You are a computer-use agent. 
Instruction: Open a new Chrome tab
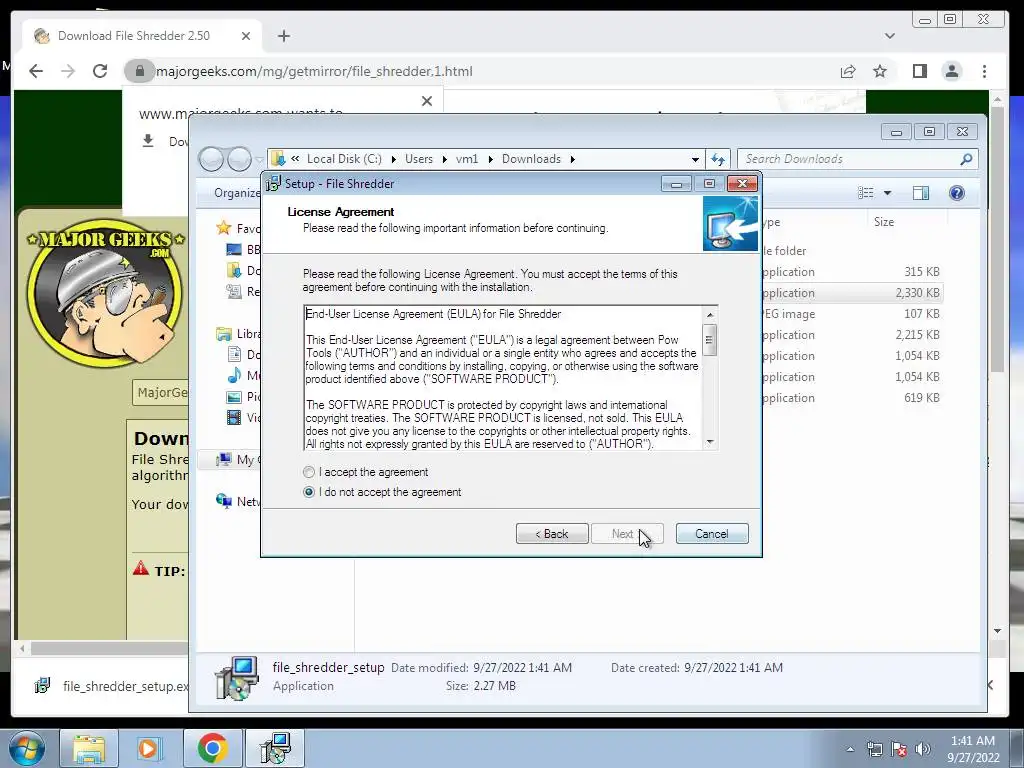click(283, 36)
